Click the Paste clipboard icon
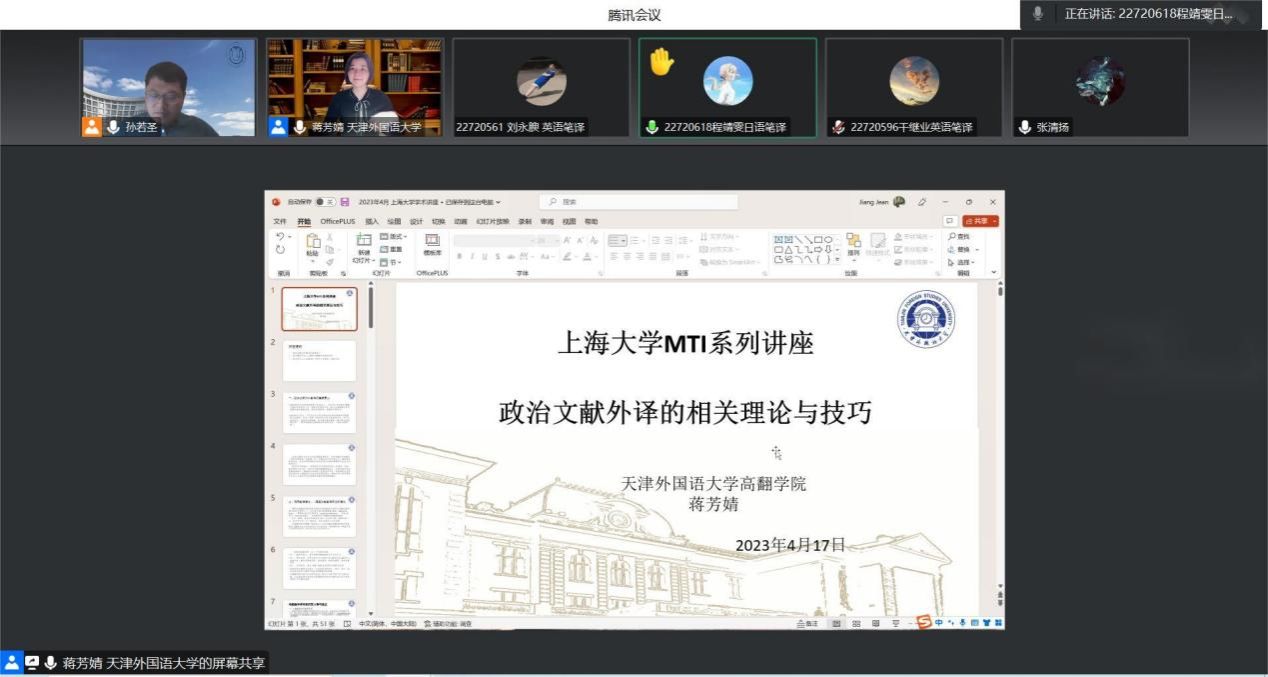The width and height of the screenshot is (1268, 677). pyautogui.click(x=313, y=242)
